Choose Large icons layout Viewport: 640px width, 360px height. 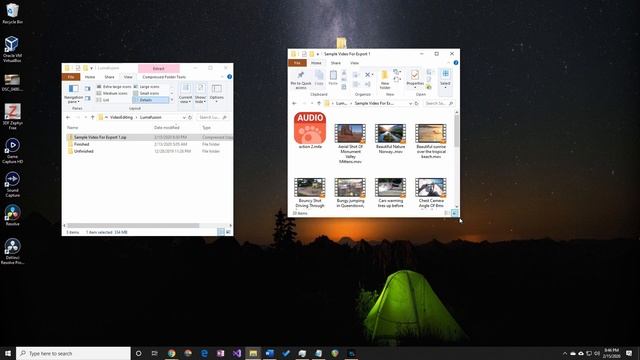tap(147, 87)
